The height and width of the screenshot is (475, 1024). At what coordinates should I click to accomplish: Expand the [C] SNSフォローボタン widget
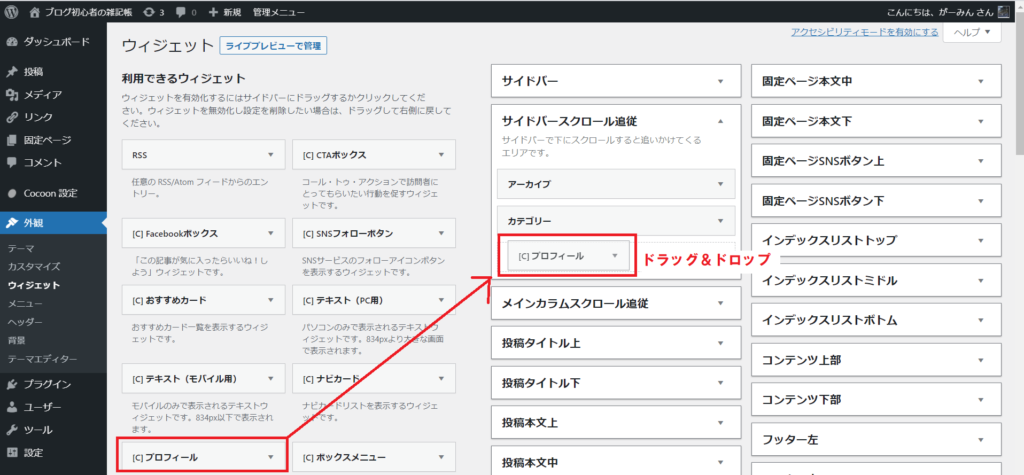click(x=441, y=233)
